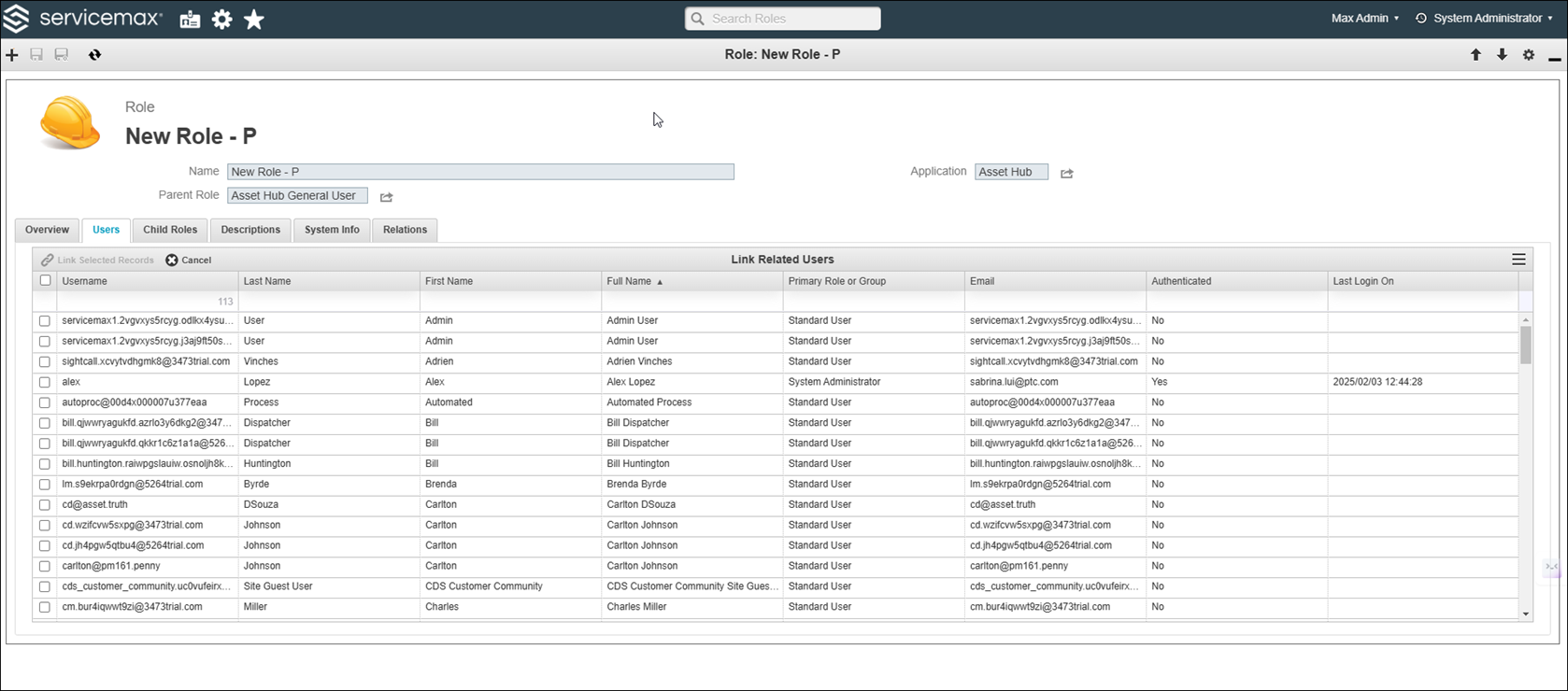Click the Username filter field

coord(148,302)
